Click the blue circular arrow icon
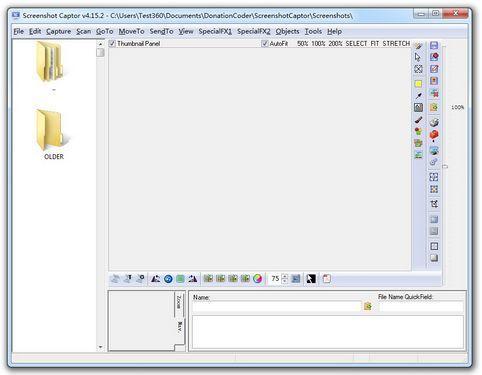The image size is (482, 375). [168, 279]
